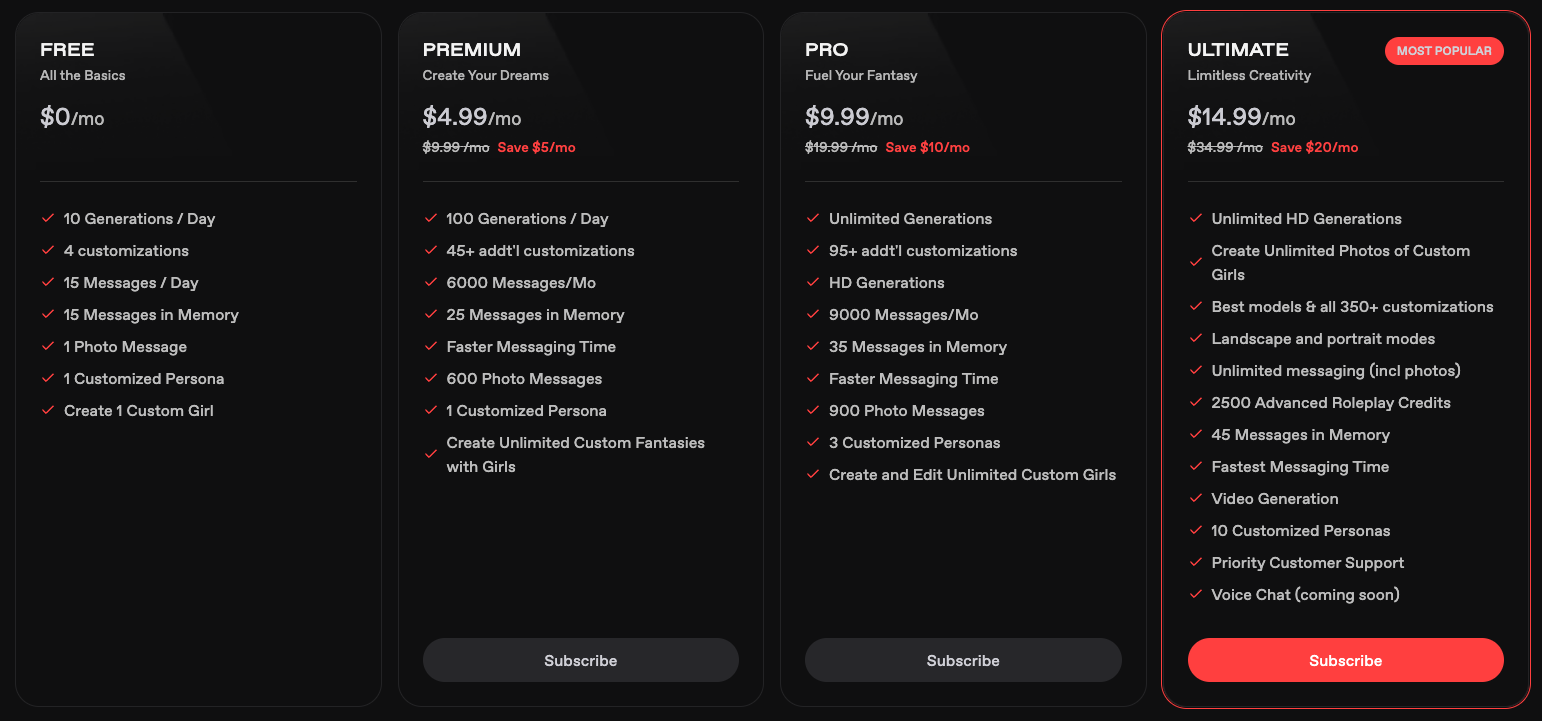Click checkmark next to 6000 Messages/Mo
The height and width of the screenshot is (721, 1542).
(430, 283)
